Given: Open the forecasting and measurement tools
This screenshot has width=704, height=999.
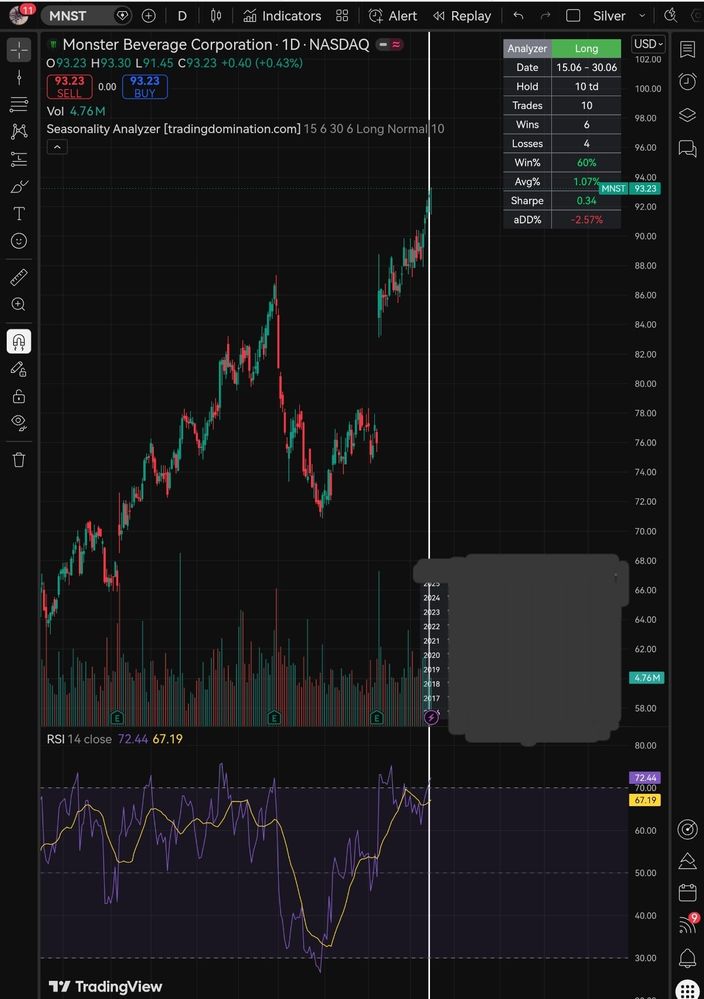Looking at the screenshot, I should click(19, 159).
